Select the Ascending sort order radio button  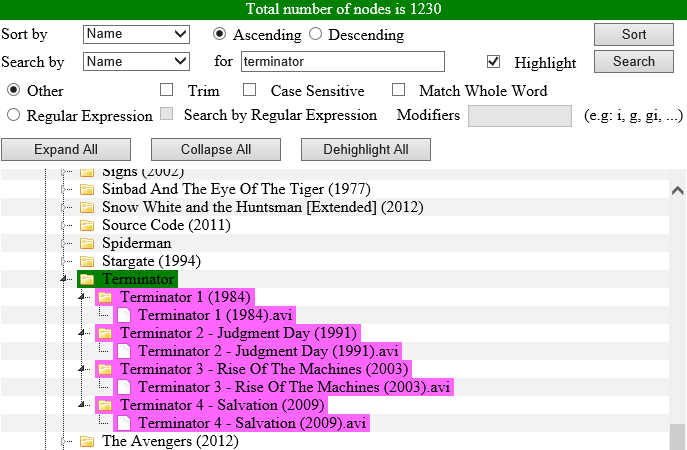220,34
